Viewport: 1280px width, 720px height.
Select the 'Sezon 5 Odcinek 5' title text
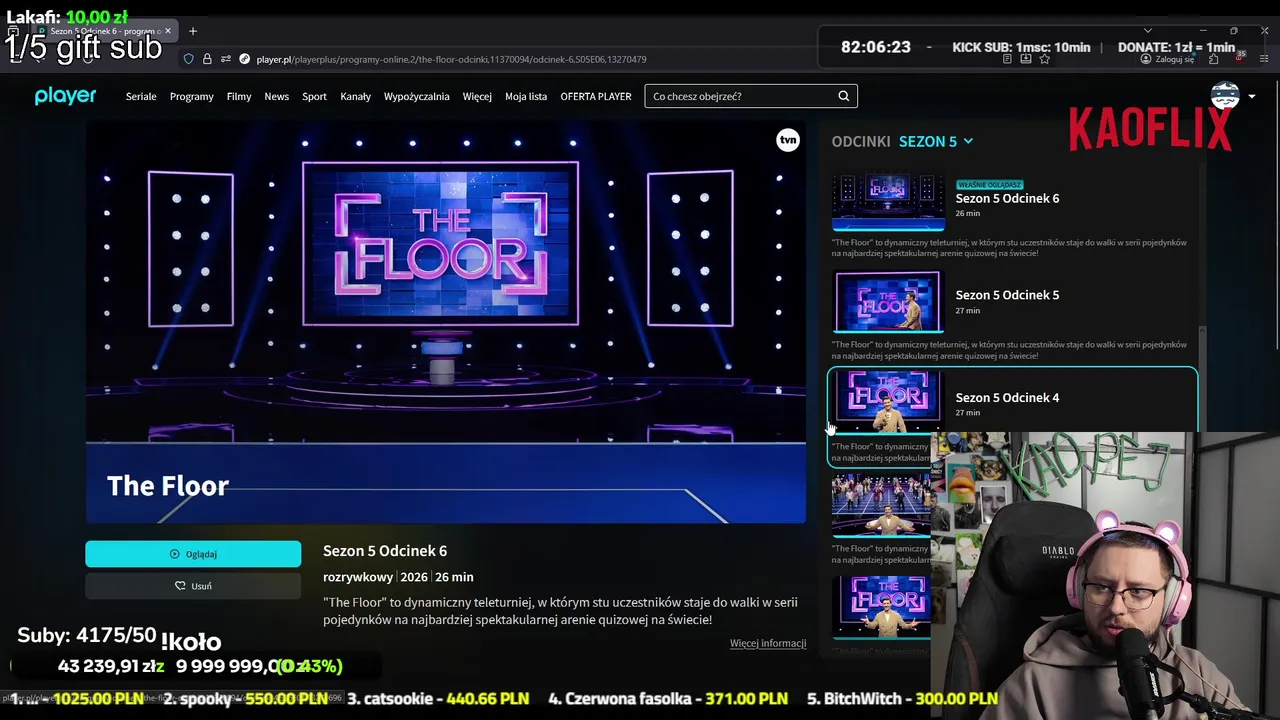coord(1007,295)
